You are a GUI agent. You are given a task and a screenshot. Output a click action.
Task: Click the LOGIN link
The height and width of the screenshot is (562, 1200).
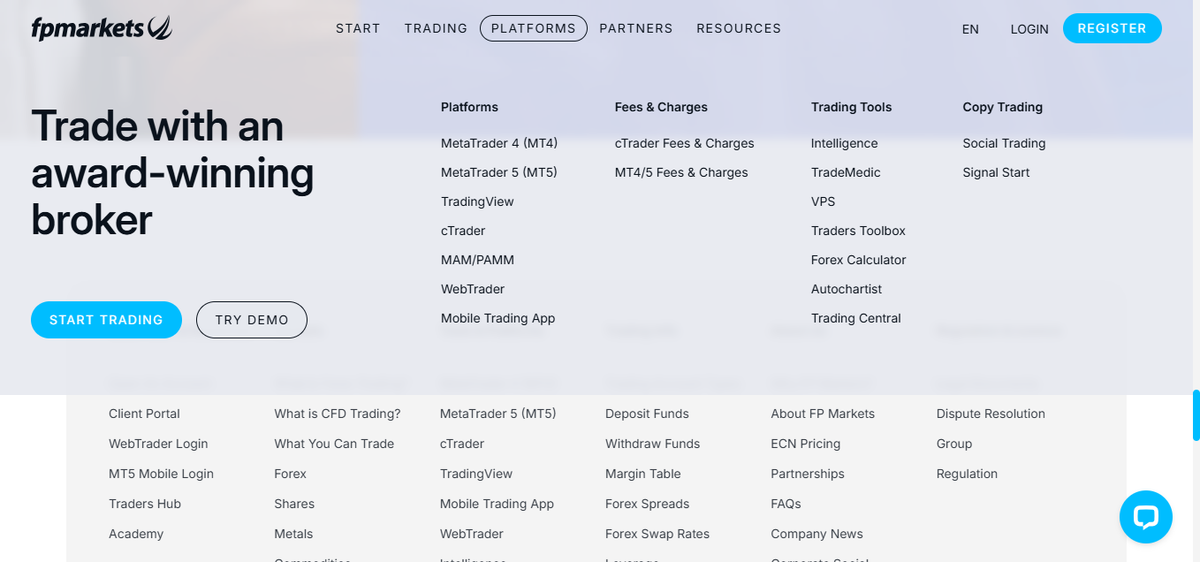click(1029, 29)
